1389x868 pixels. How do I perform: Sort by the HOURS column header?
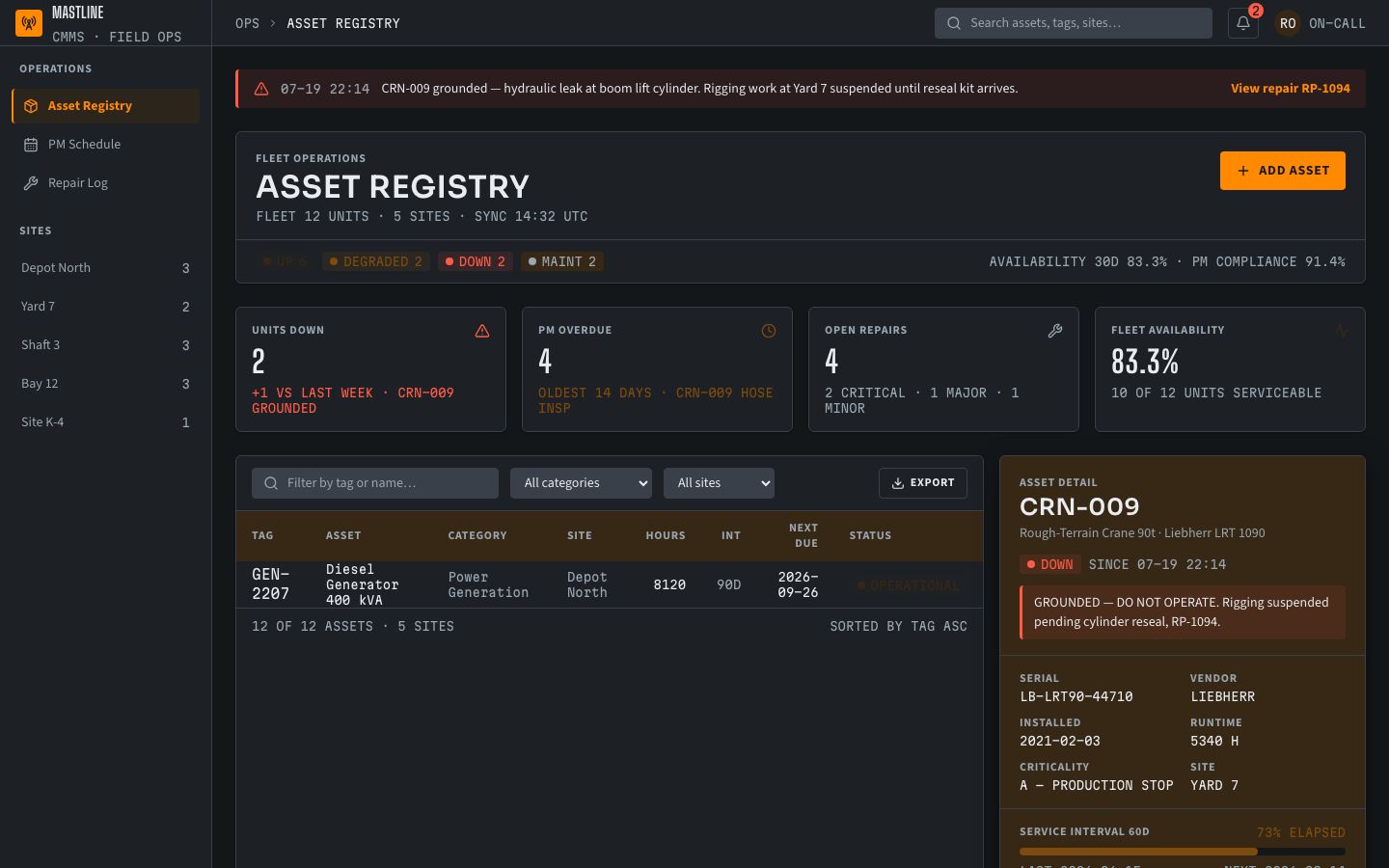point(666,535)
